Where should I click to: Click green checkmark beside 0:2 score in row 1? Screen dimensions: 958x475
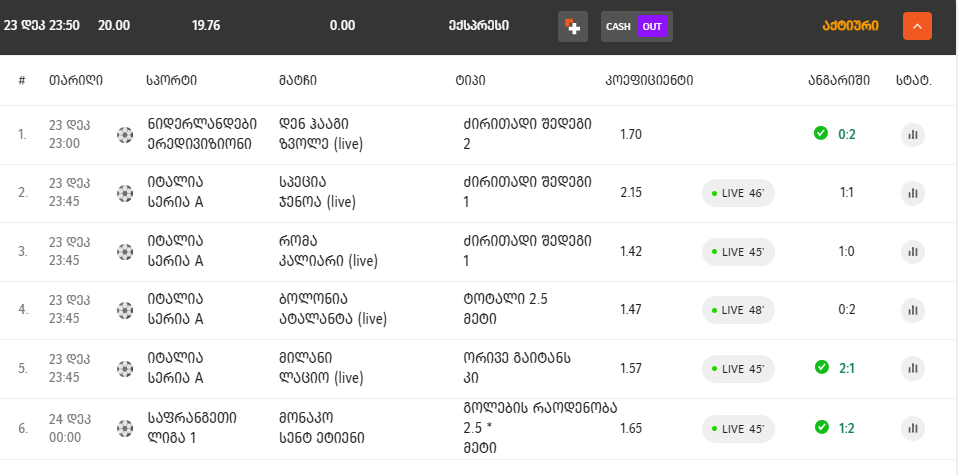coord(821,133)
